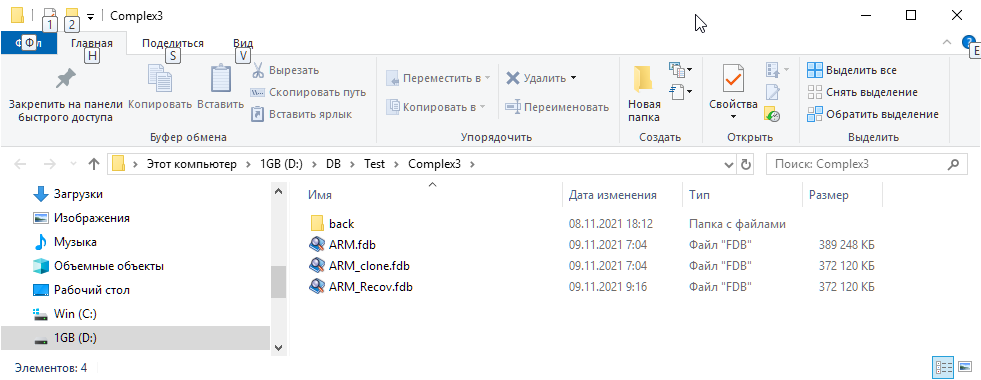981x380 pixels.
Task: Click Выделить все (Select all)
Action: click(x=851, y=69)
